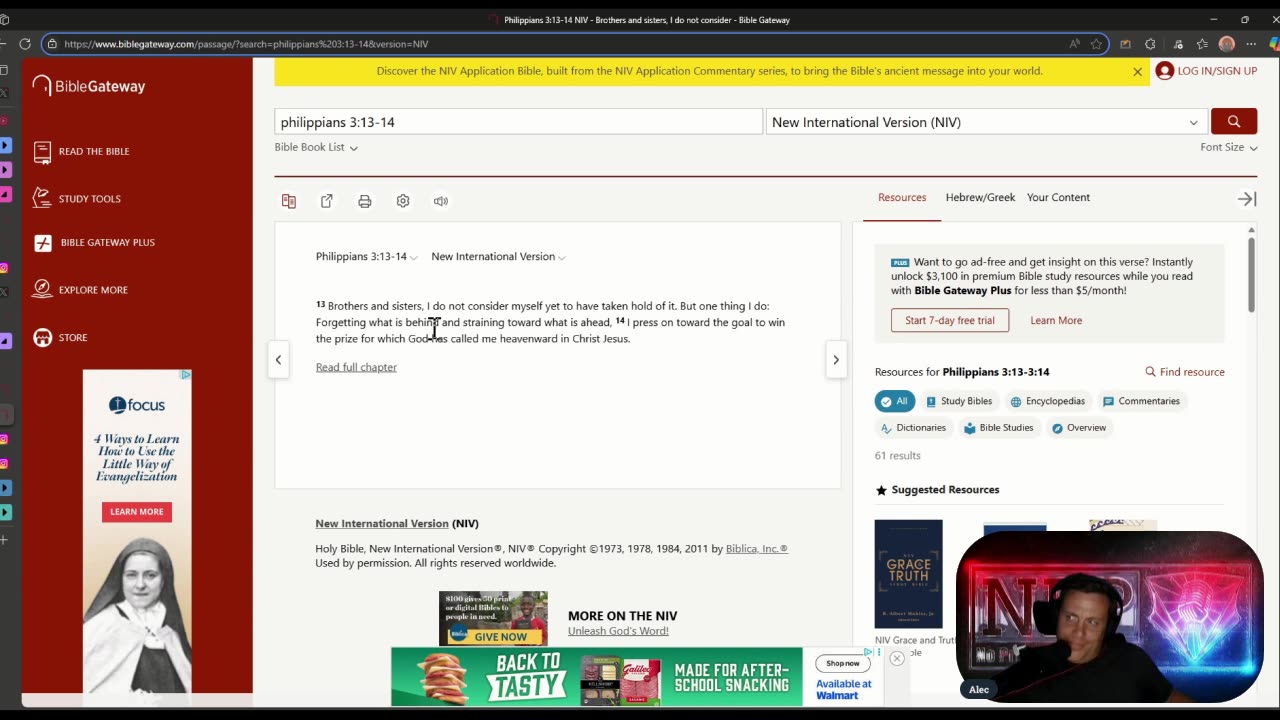
Task: Close the bottom snack advertisement
Action: [897, 658]
